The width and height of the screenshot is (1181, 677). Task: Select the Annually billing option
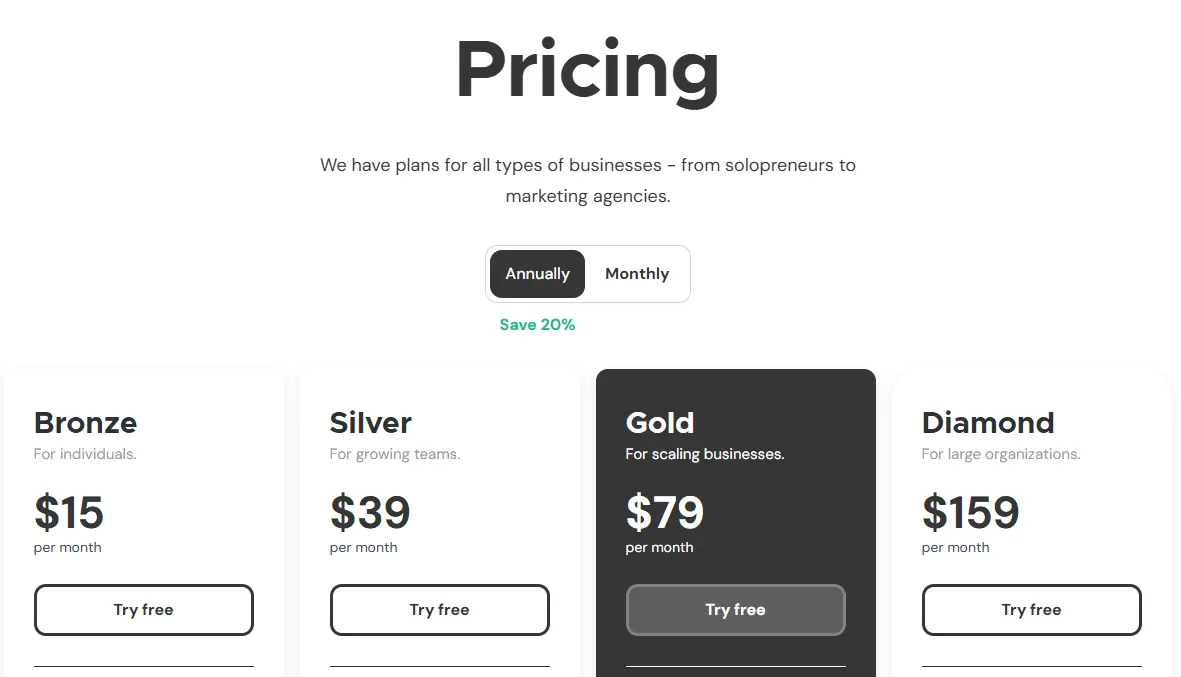click(537, 273)
